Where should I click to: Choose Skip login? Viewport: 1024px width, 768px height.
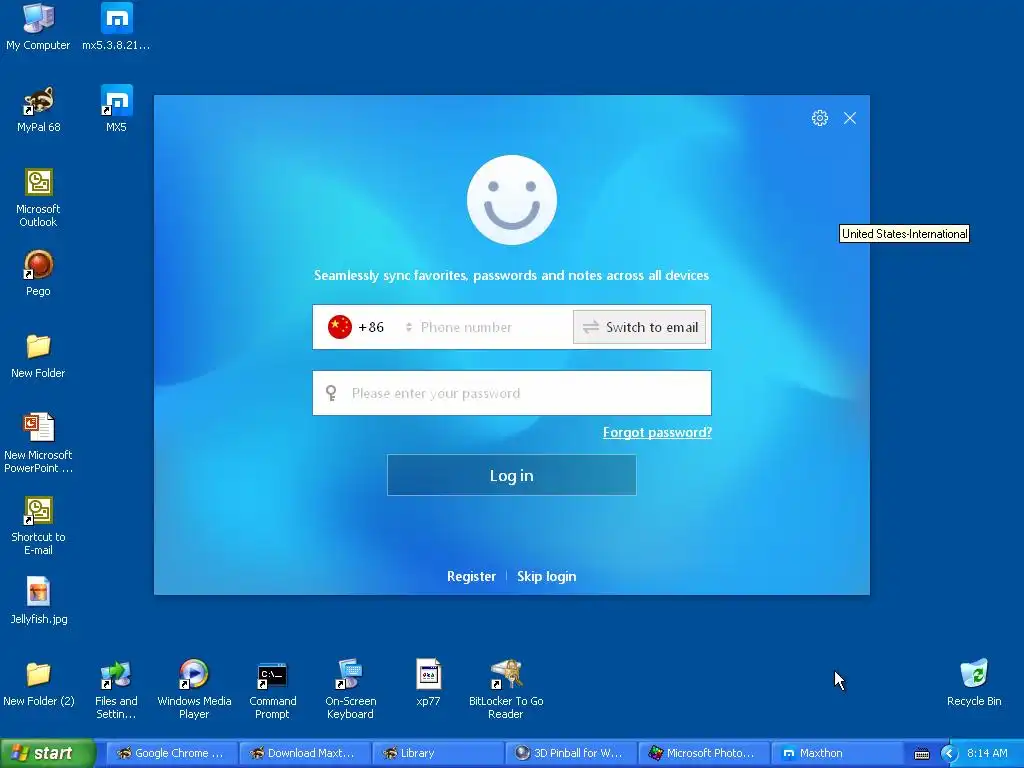tap(547, 577)
